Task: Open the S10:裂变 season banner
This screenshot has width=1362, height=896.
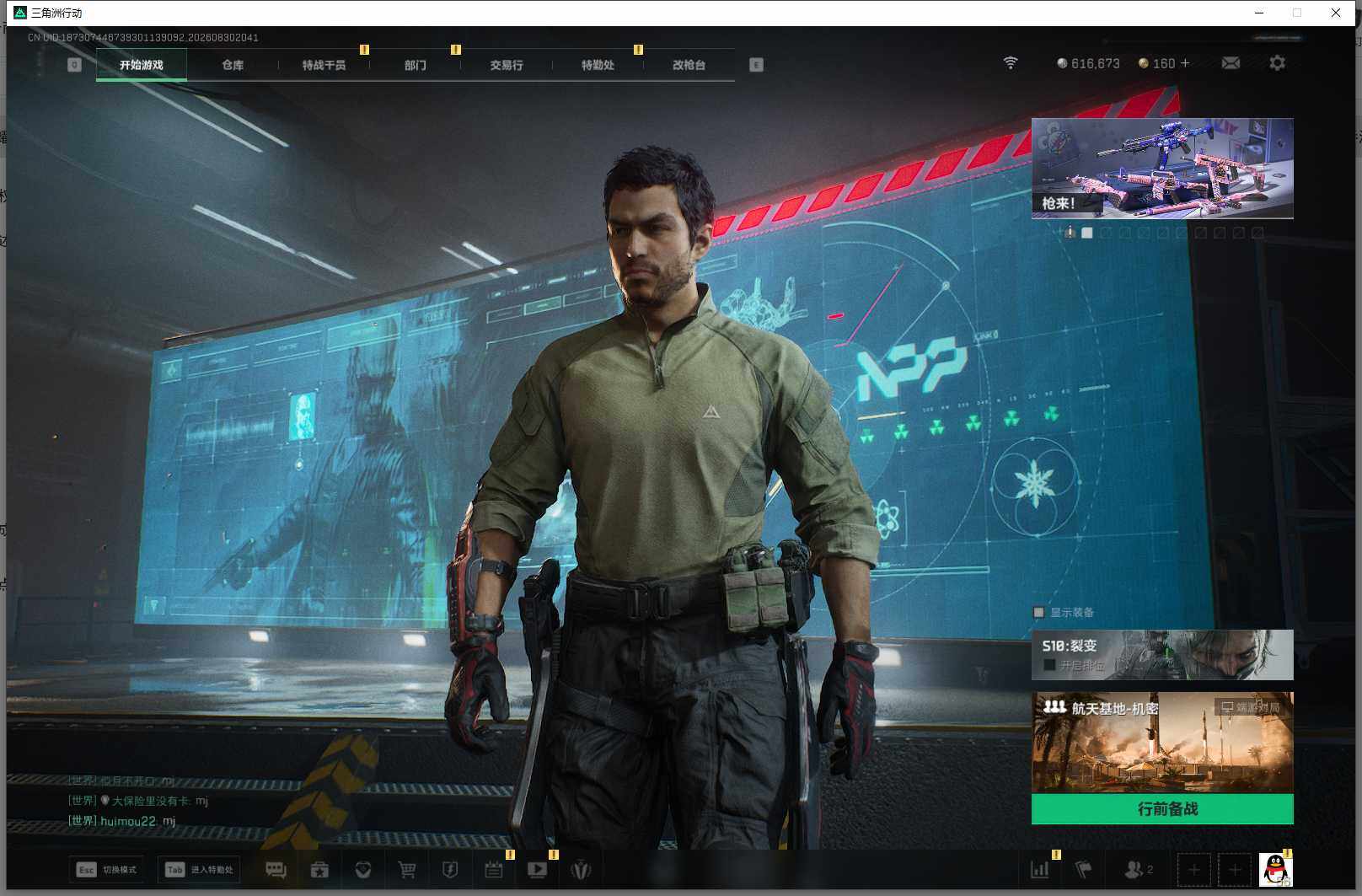Action: 1162,655
